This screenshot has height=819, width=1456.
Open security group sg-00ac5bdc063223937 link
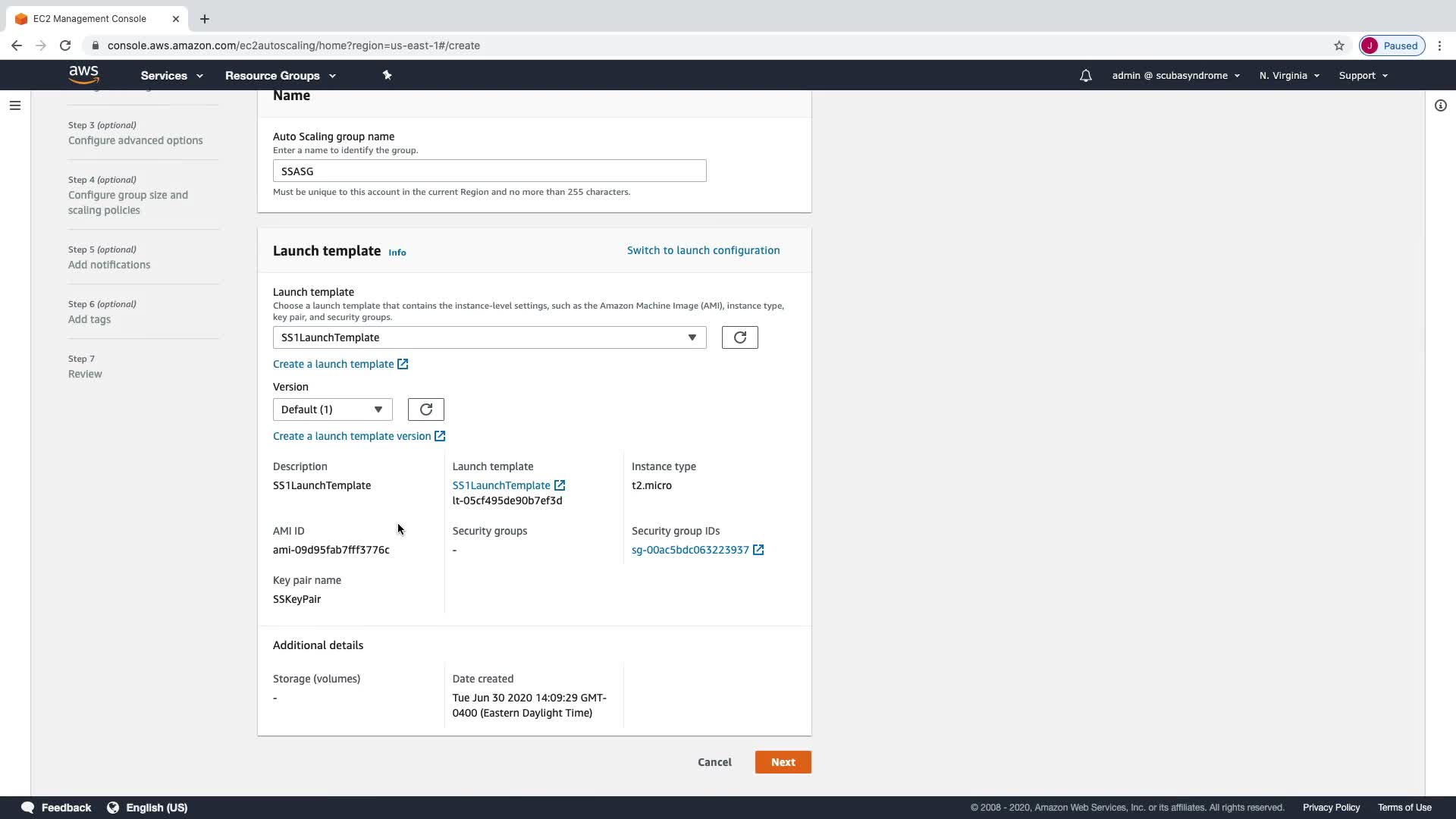690,550
